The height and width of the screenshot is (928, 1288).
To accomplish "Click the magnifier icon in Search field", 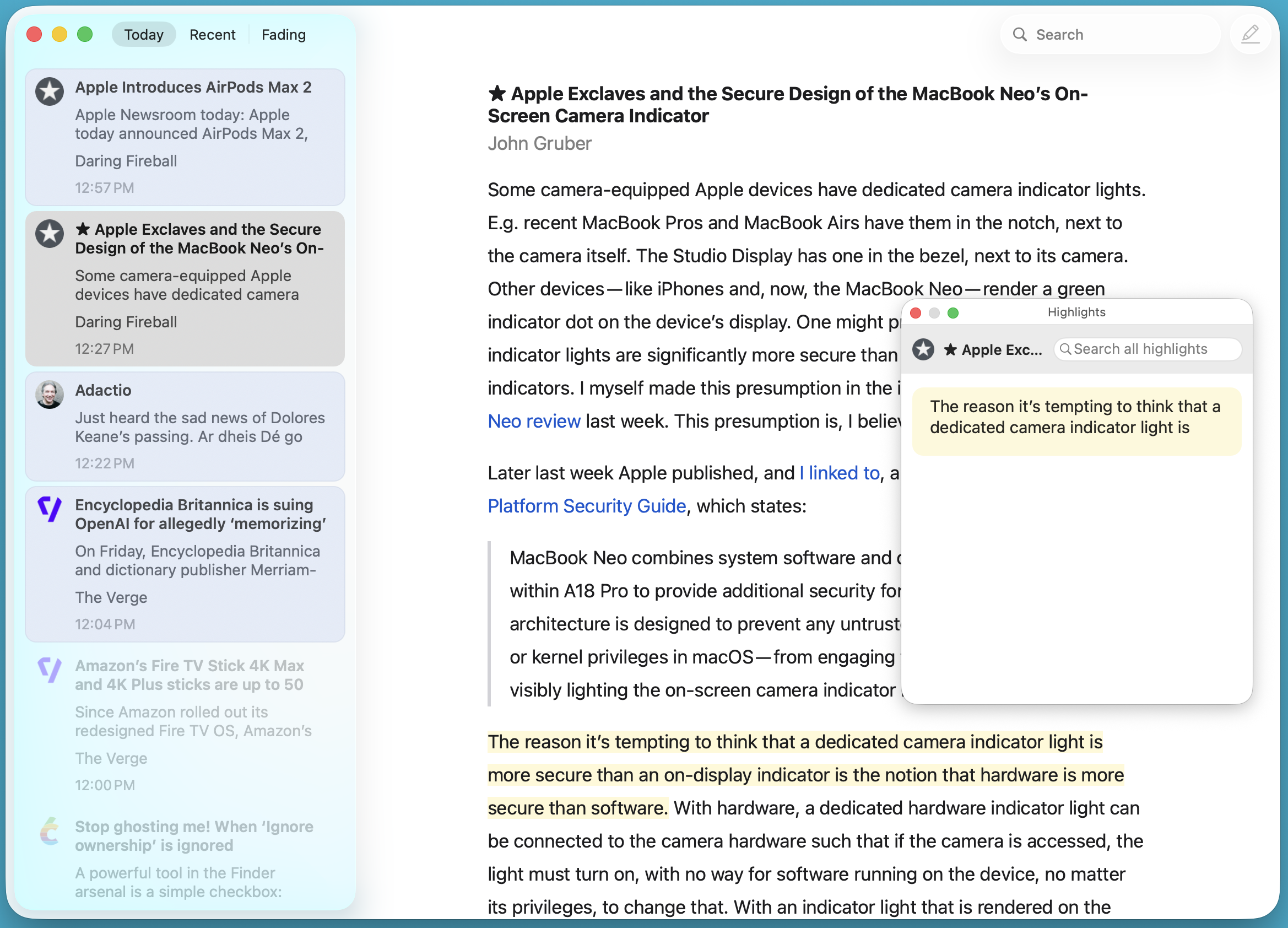I will point(1020,35).
